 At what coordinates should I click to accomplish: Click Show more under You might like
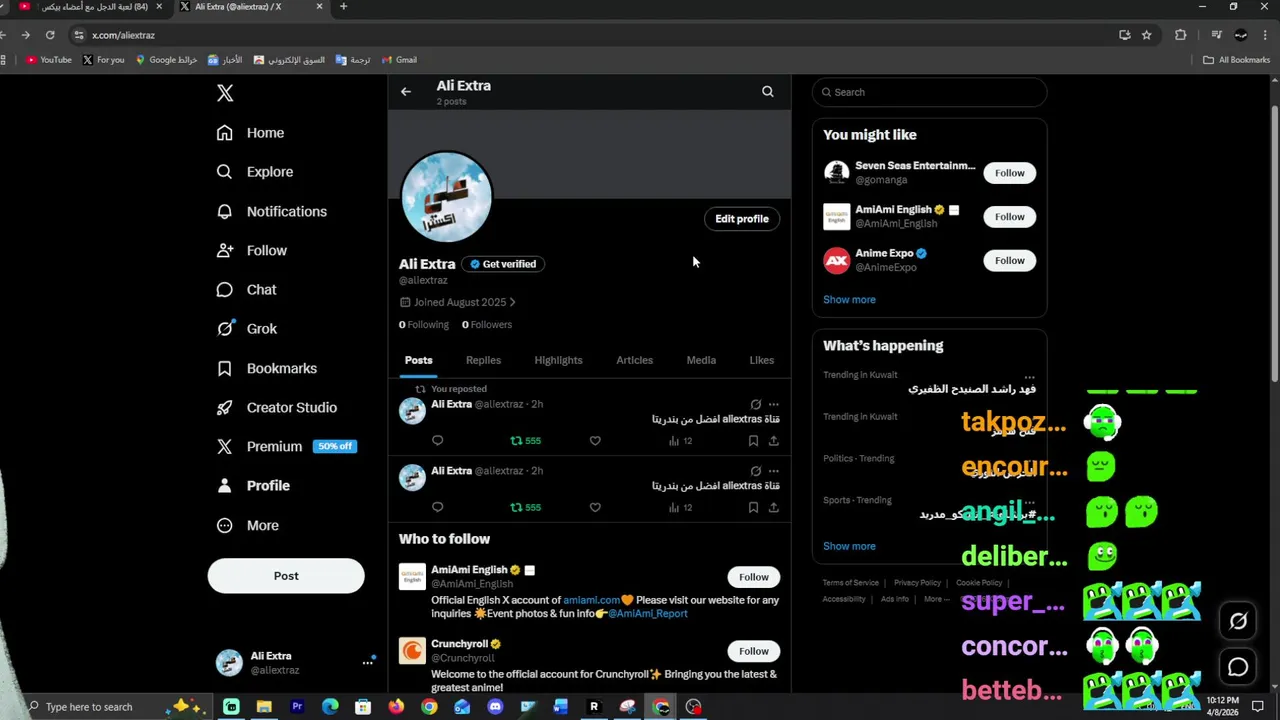point(849,300)
